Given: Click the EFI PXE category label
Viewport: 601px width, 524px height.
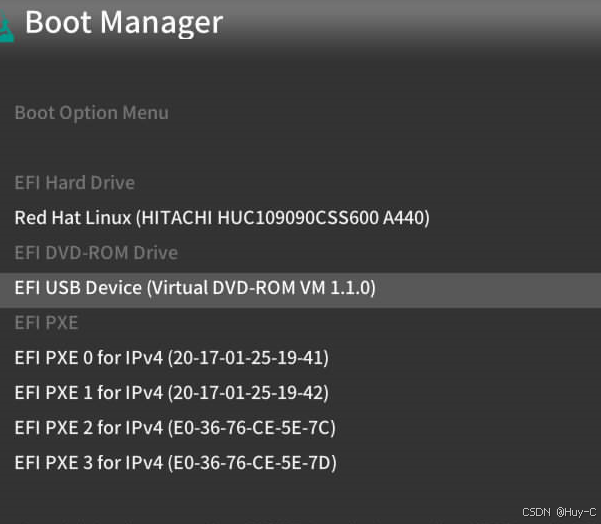Looking at the screenshot, I should (x=46, y=323).
